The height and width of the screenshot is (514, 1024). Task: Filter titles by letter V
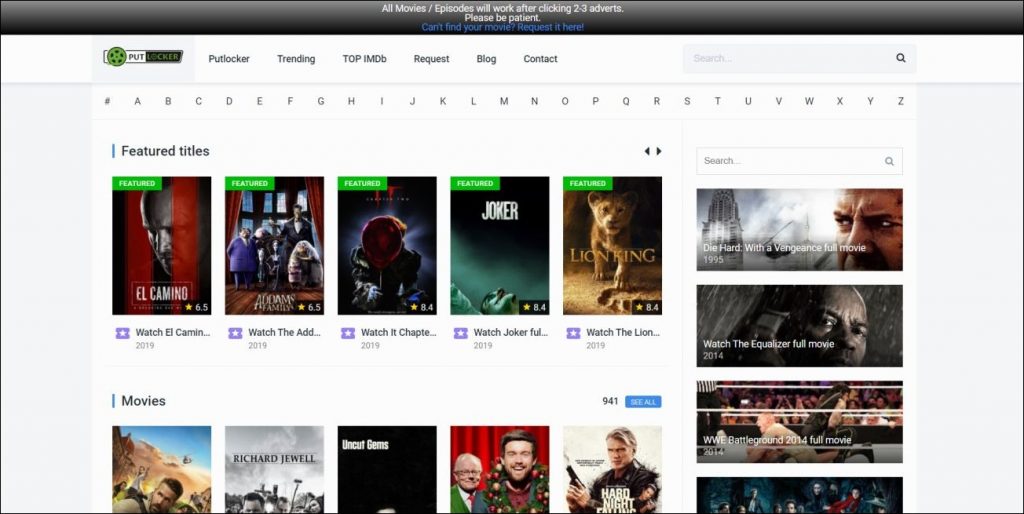coord(778,101)
